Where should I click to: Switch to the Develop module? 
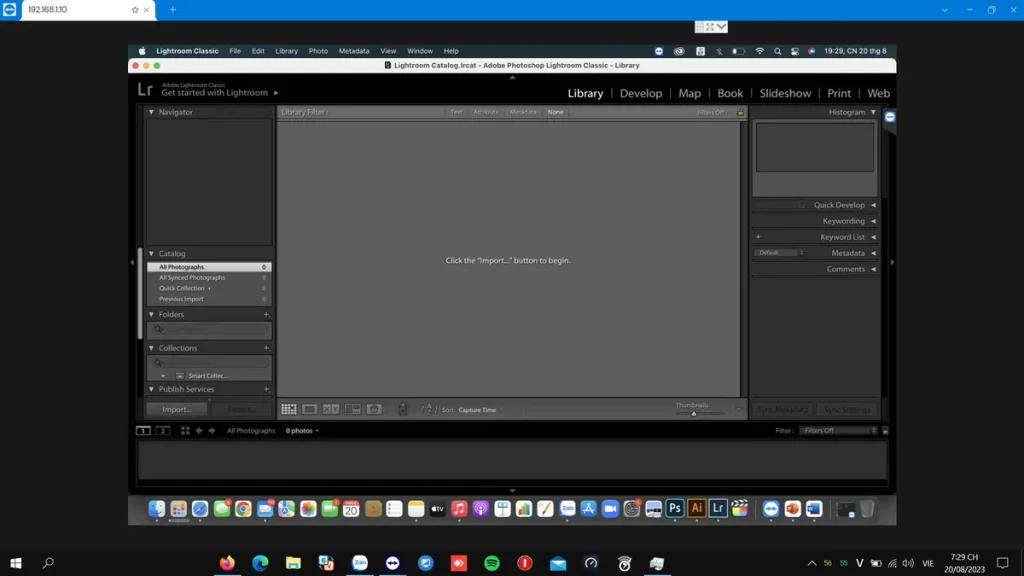(x=641, y=93)
